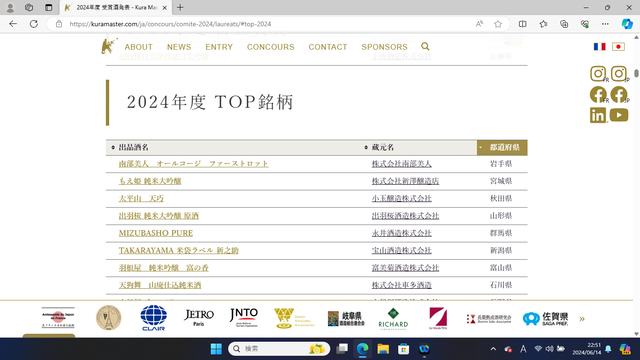The width and height of the screenshot is (640, 360).
Task: Show hidden system tray icons chevron
Action: 493,349
